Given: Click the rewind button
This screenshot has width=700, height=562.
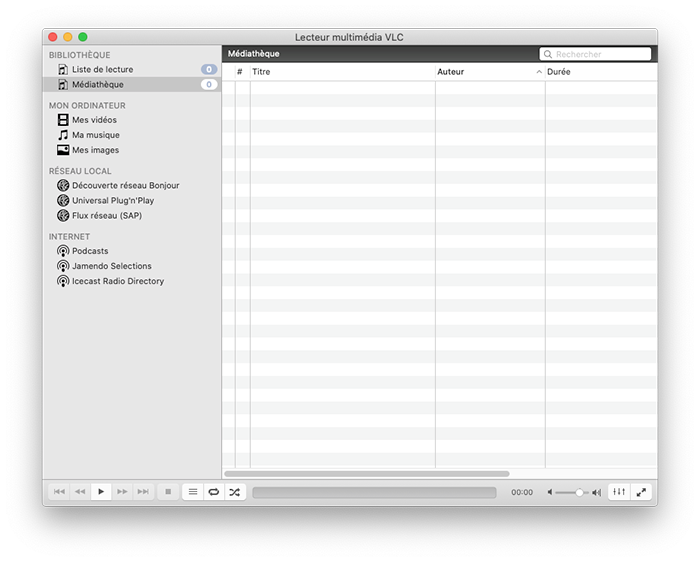Looking at the screenshot, I should click(80, 492).
